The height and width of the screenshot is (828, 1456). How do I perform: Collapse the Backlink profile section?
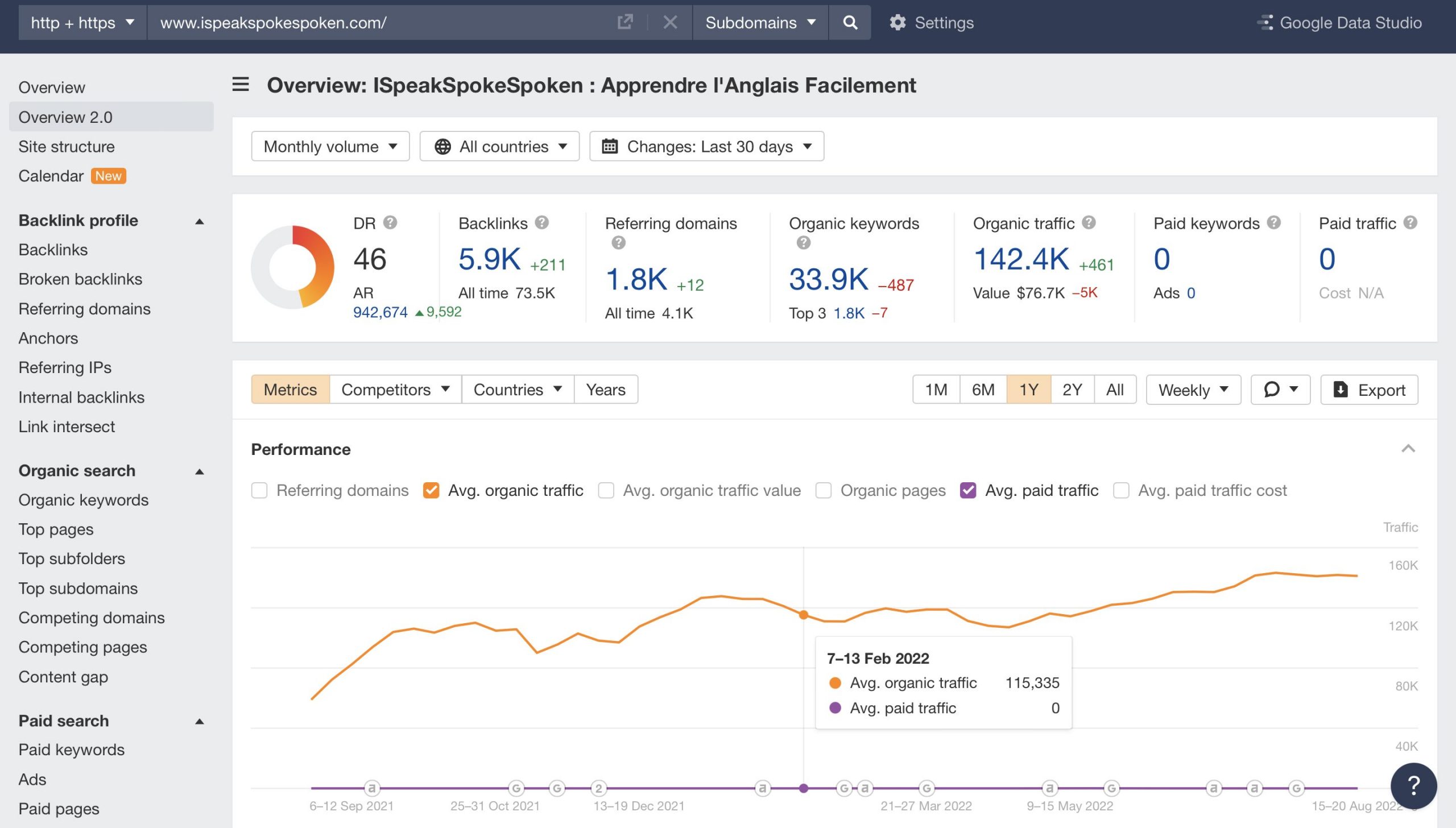pos(199,221)
